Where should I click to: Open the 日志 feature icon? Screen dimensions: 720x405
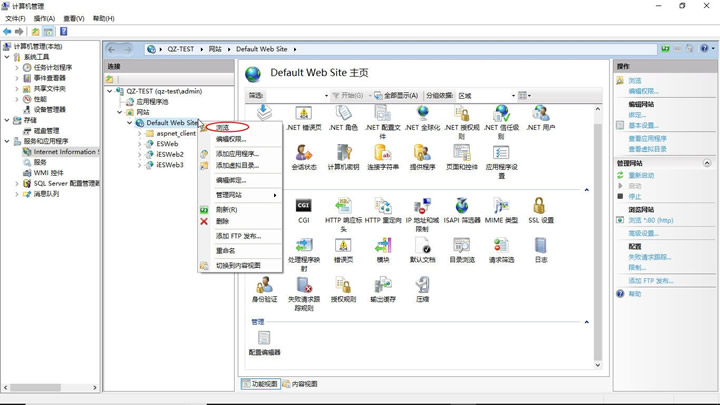point(540,248)
